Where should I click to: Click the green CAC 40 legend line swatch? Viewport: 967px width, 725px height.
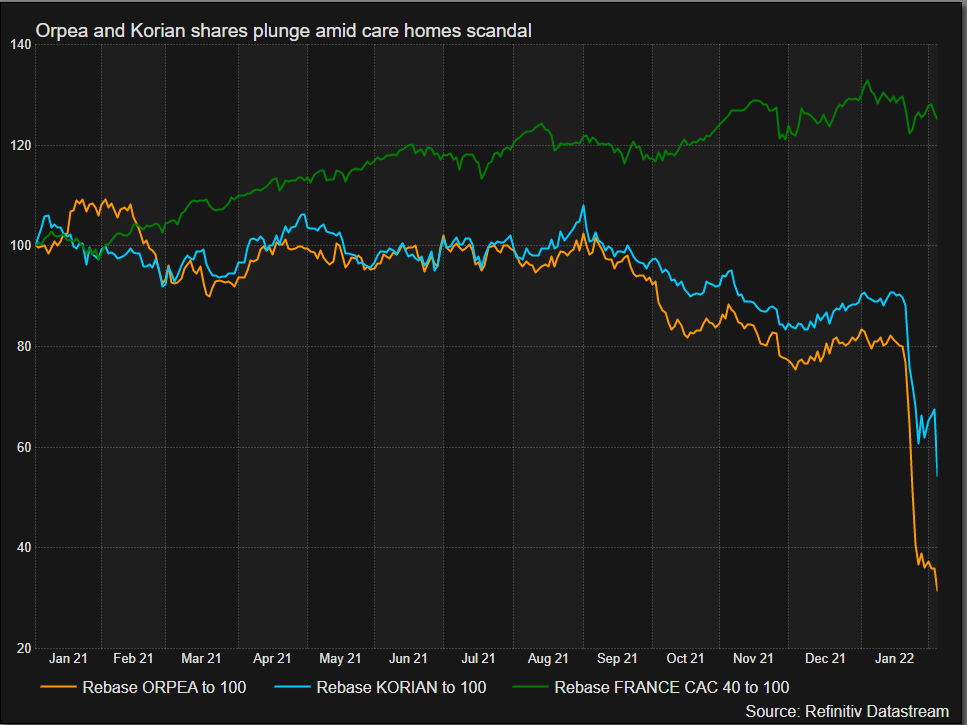[531, 687]
